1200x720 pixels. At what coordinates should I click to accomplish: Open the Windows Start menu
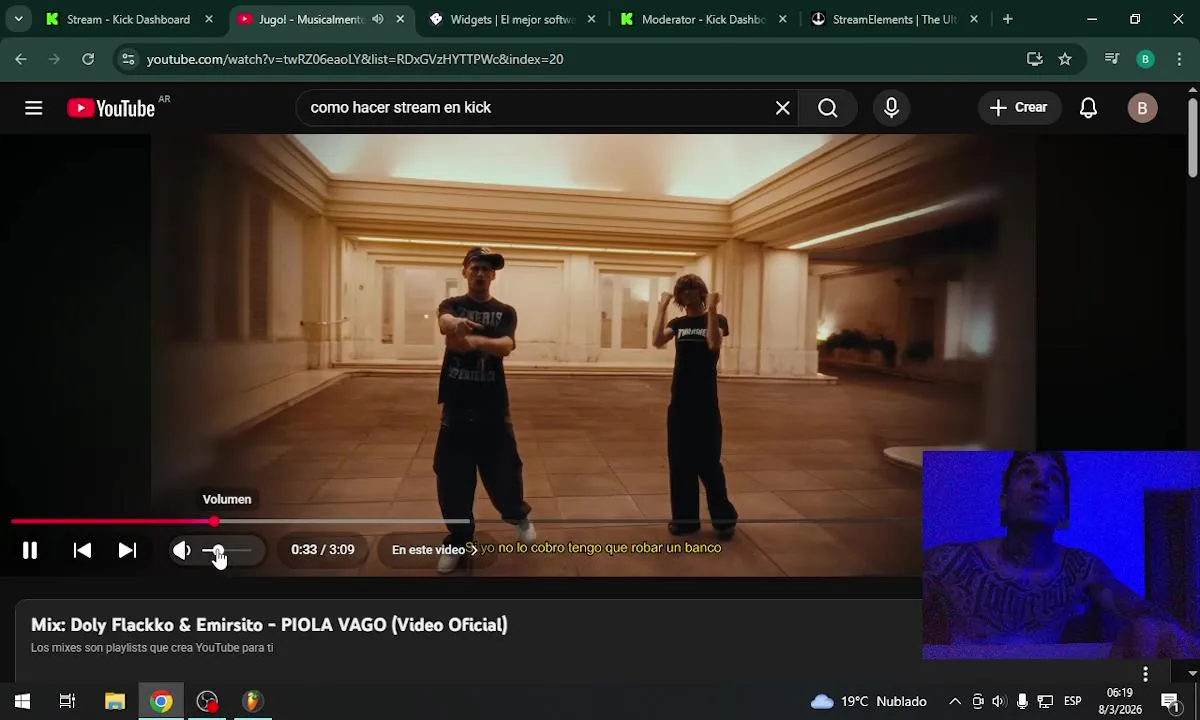pos(22,701)
